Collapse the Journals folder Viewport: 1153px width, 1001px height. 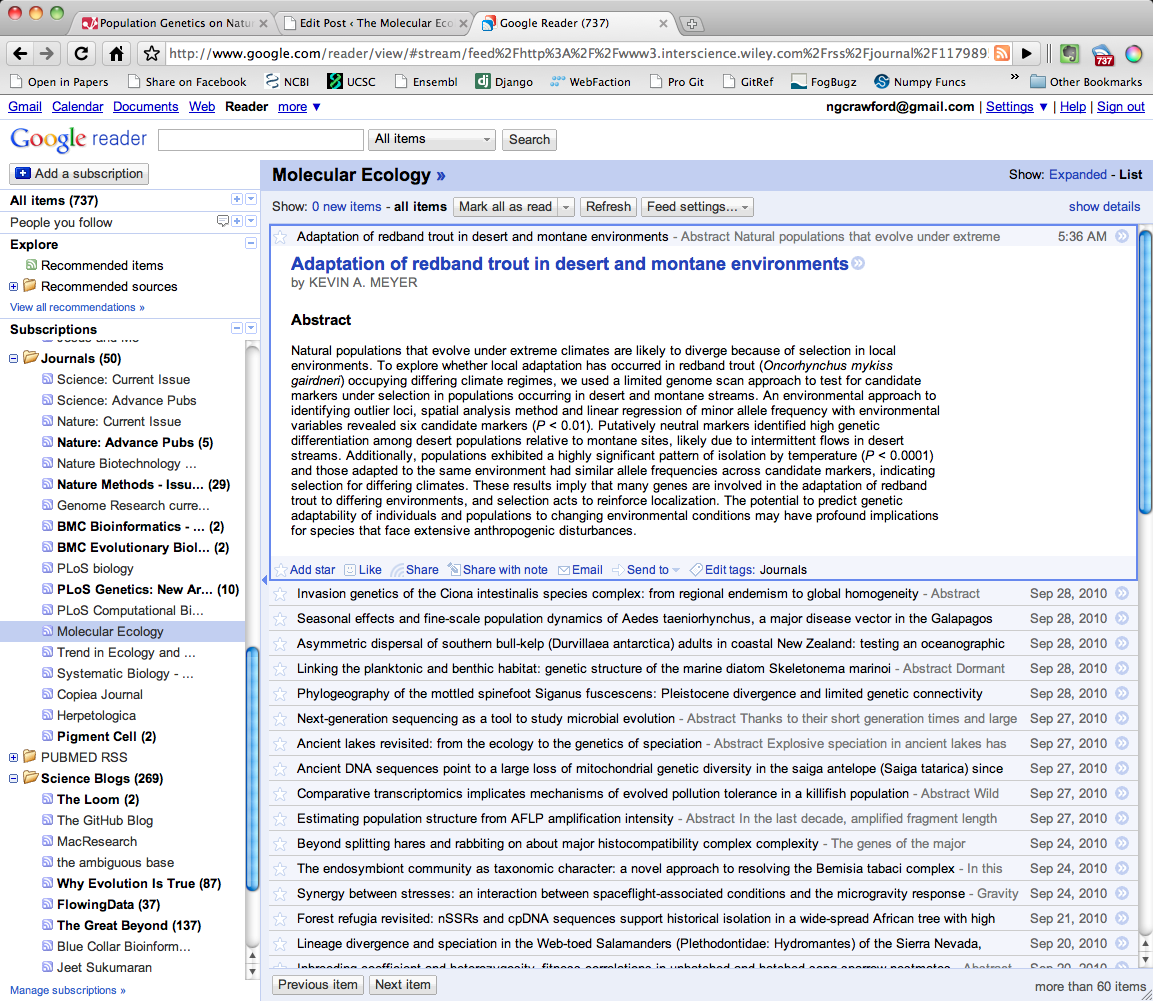click(x=13, y=358)
